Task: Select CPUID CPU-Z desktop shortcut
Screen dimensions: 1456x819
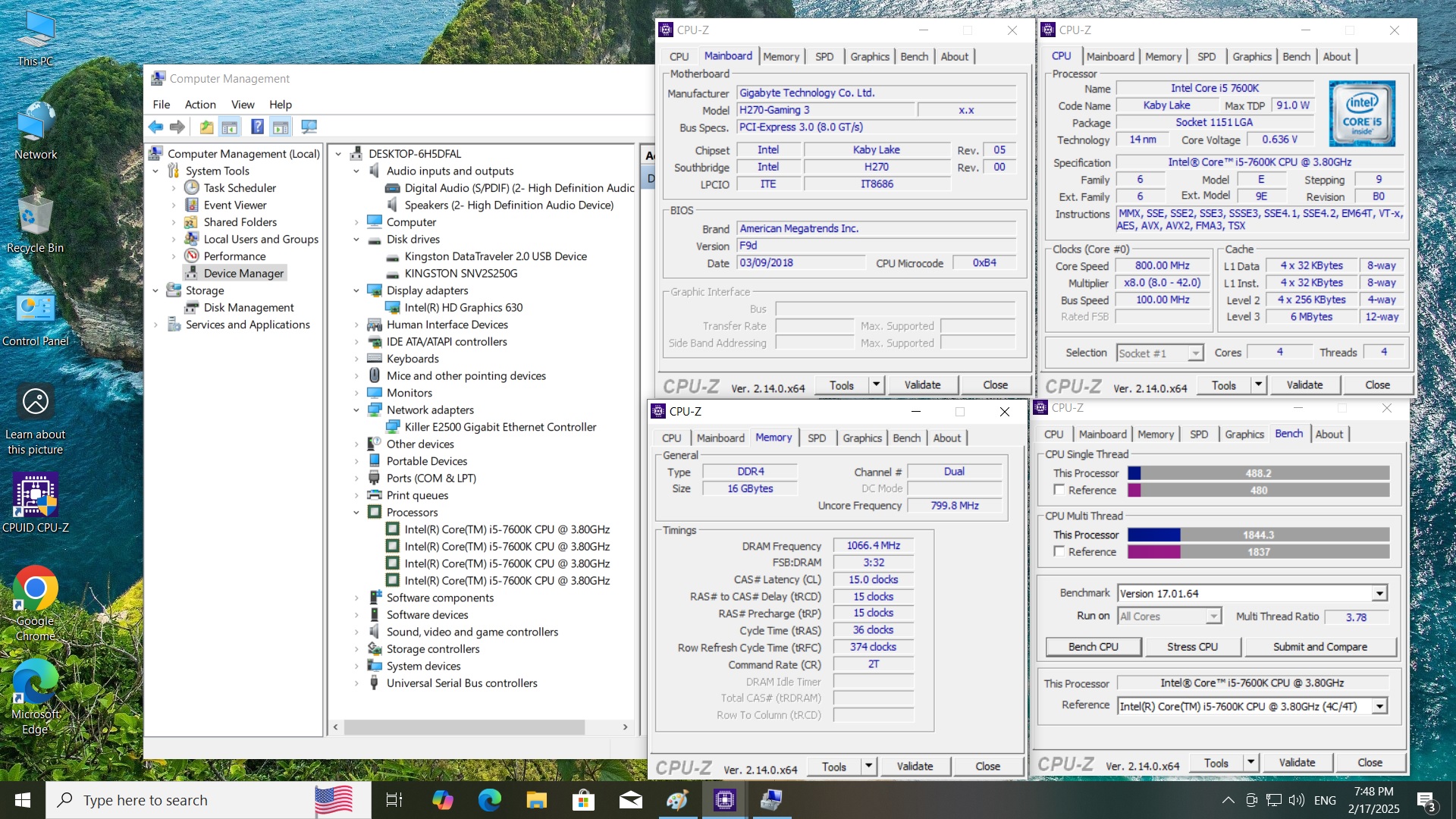Action: point(36,504)
